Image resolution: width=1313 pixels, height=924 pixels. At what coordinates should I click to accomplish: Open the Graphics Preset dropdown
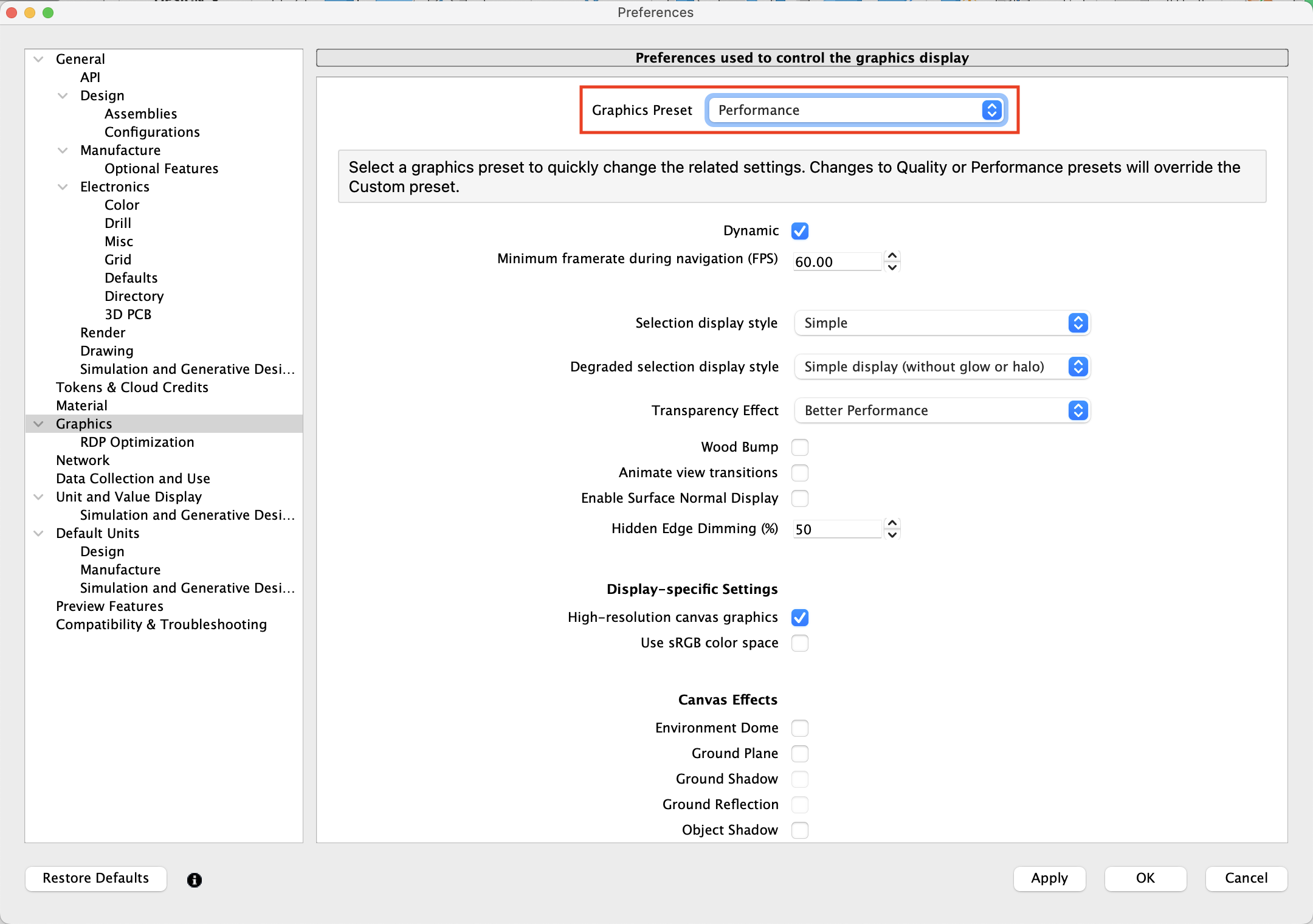(855, 111)
